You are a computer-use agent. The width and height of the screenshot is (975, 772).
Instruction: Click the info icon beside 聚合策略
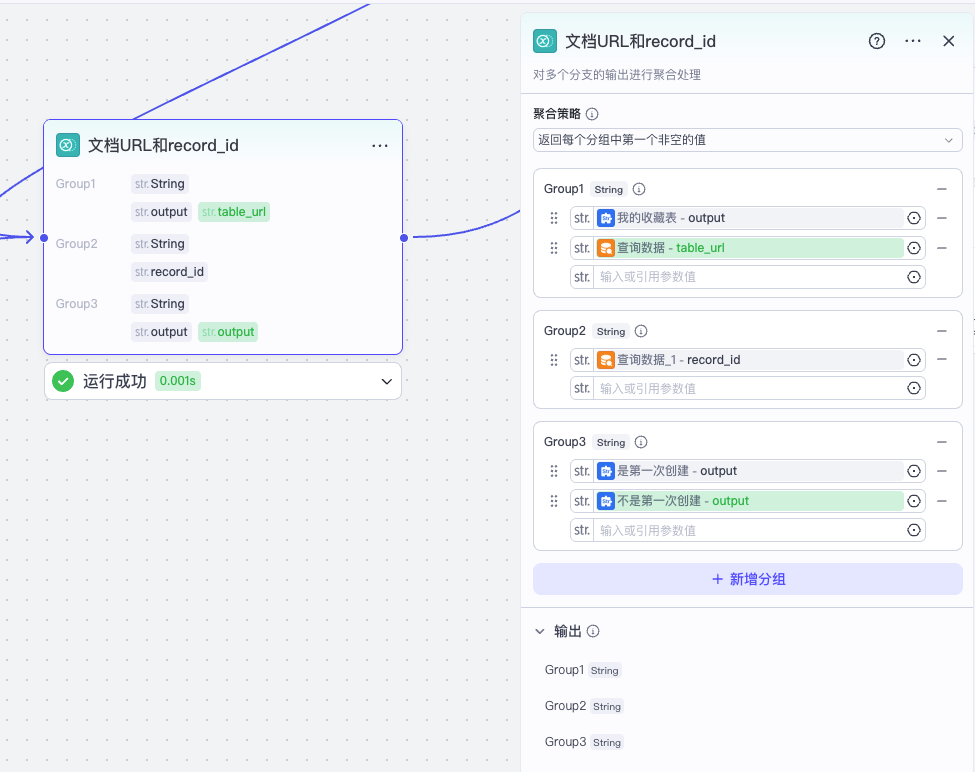click(x=592, y=114)
